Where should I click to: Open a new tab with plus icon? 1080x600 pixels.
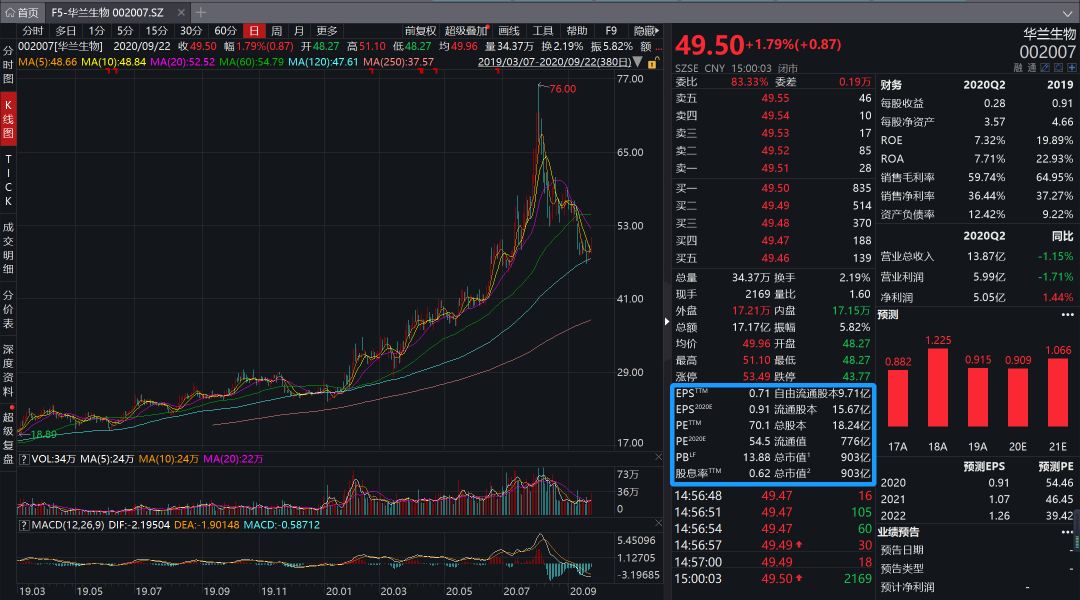tap(200, 12)
